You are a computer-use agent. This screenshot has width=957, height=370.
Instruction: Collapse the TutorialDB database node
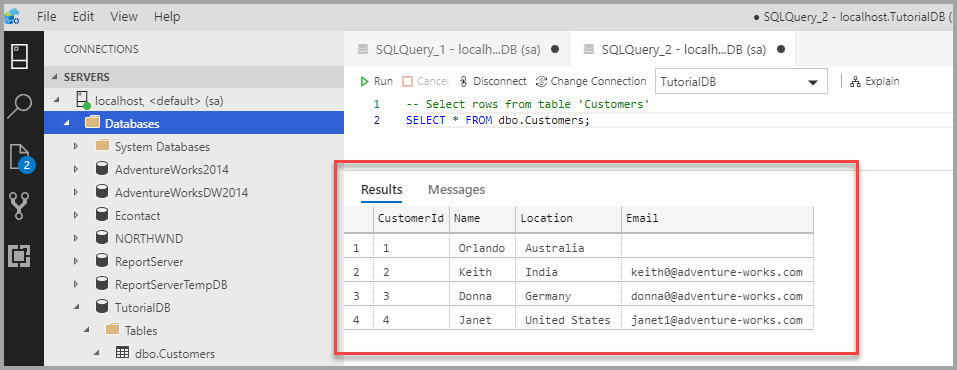click(76, 308)
